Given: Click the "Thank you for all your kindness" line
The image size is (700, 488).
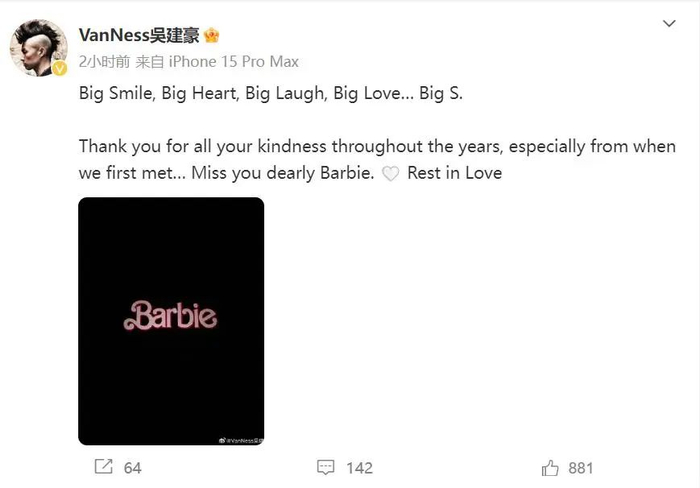Looking at the screenshot, I should tap(377, 146).
